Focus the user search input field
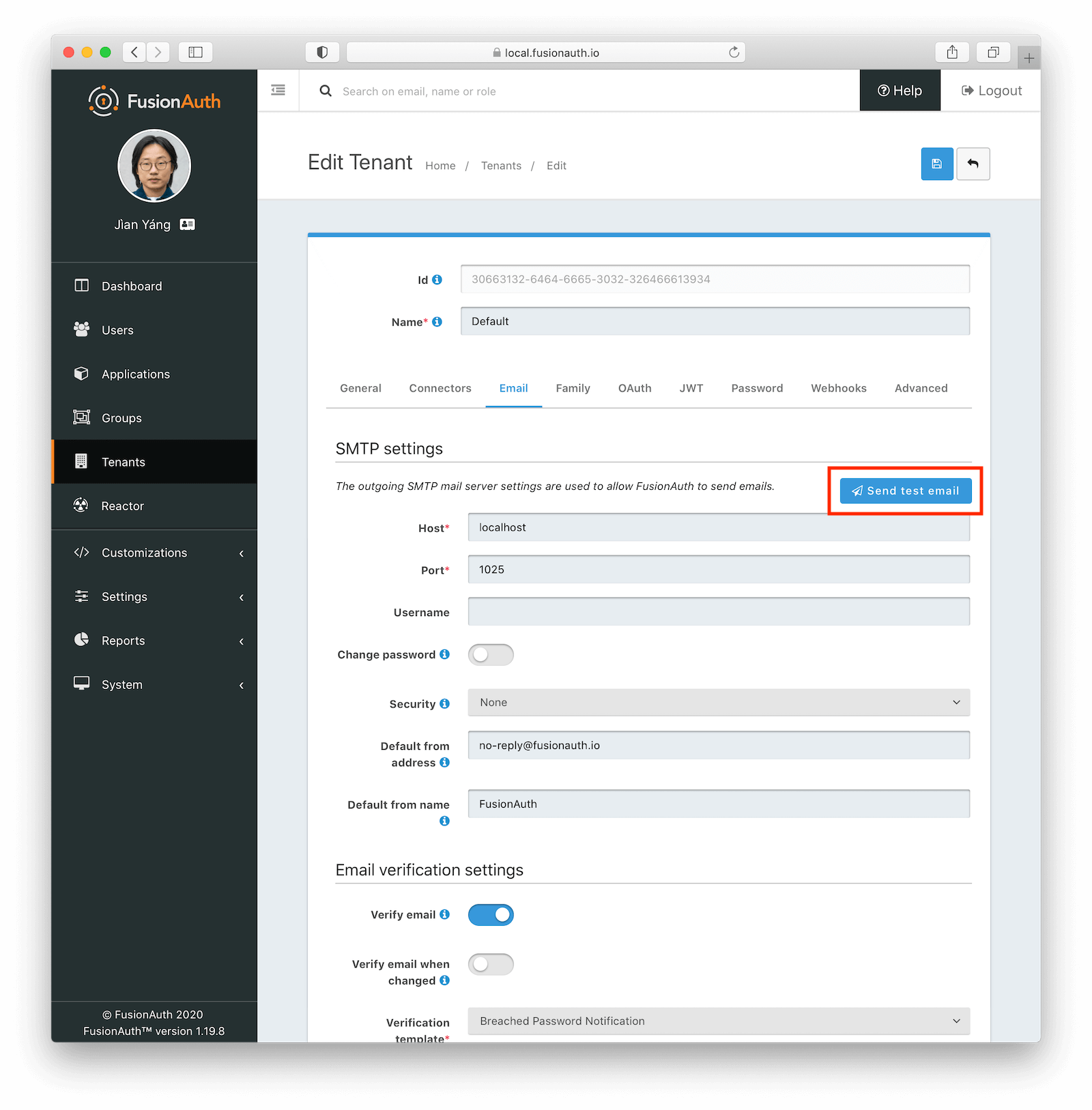1092x1110 pixels. (x=594, y=91)
